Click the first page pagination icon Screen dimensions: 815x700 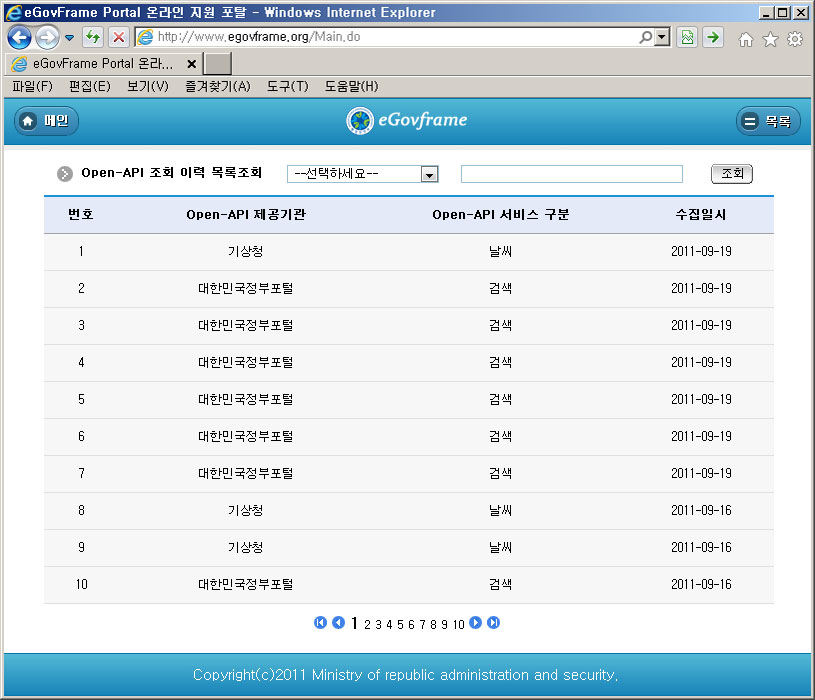(x=320, y=623)
